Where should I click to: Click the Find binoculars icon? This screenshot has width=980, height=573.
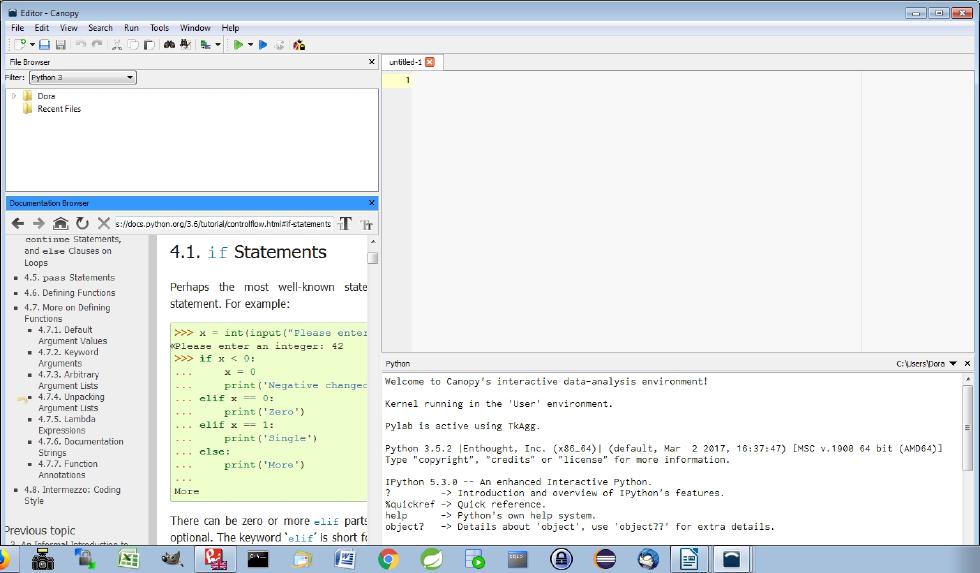pos(169,44)
